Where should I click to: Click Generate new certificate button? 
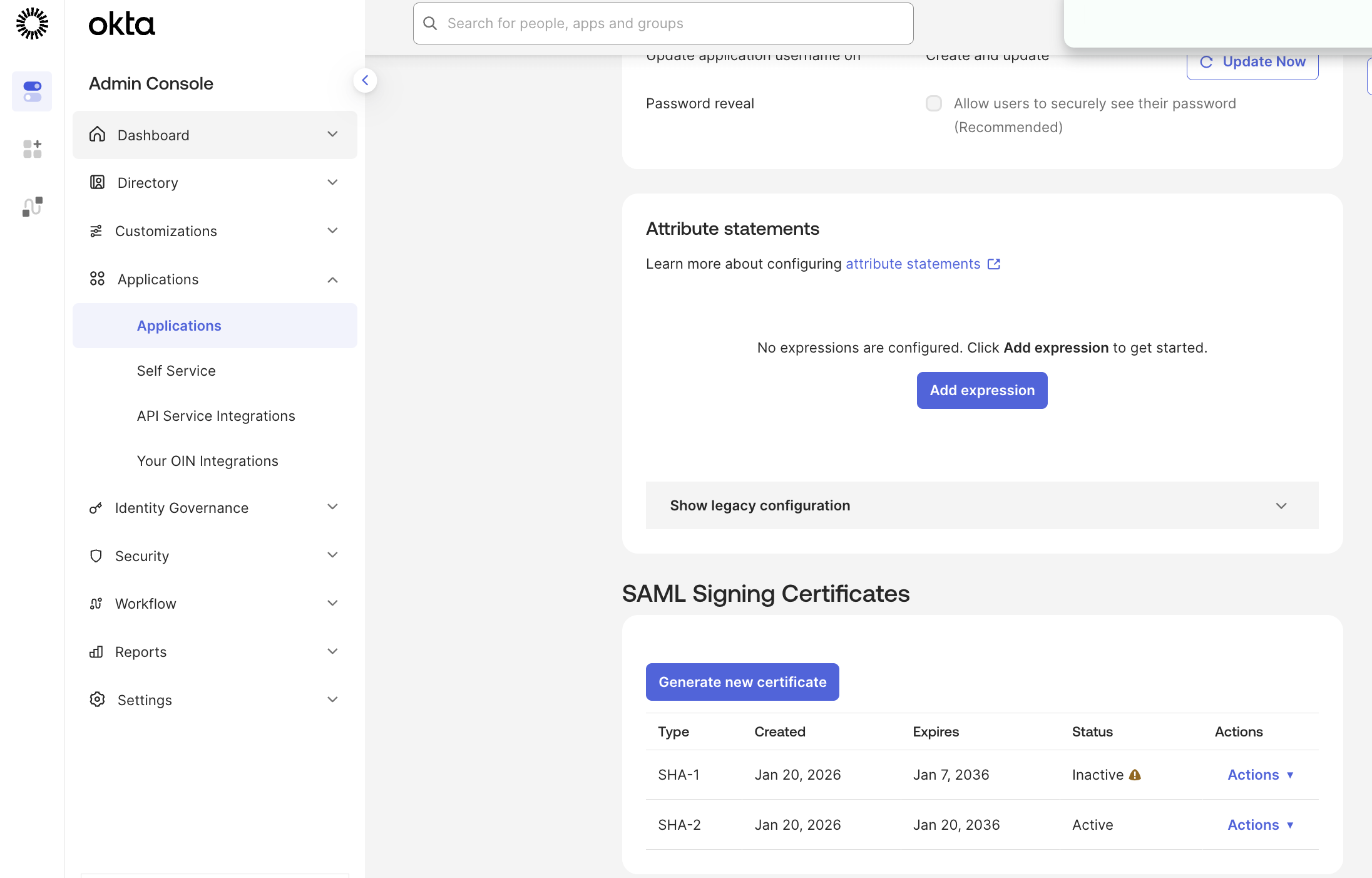pos(742,682)
